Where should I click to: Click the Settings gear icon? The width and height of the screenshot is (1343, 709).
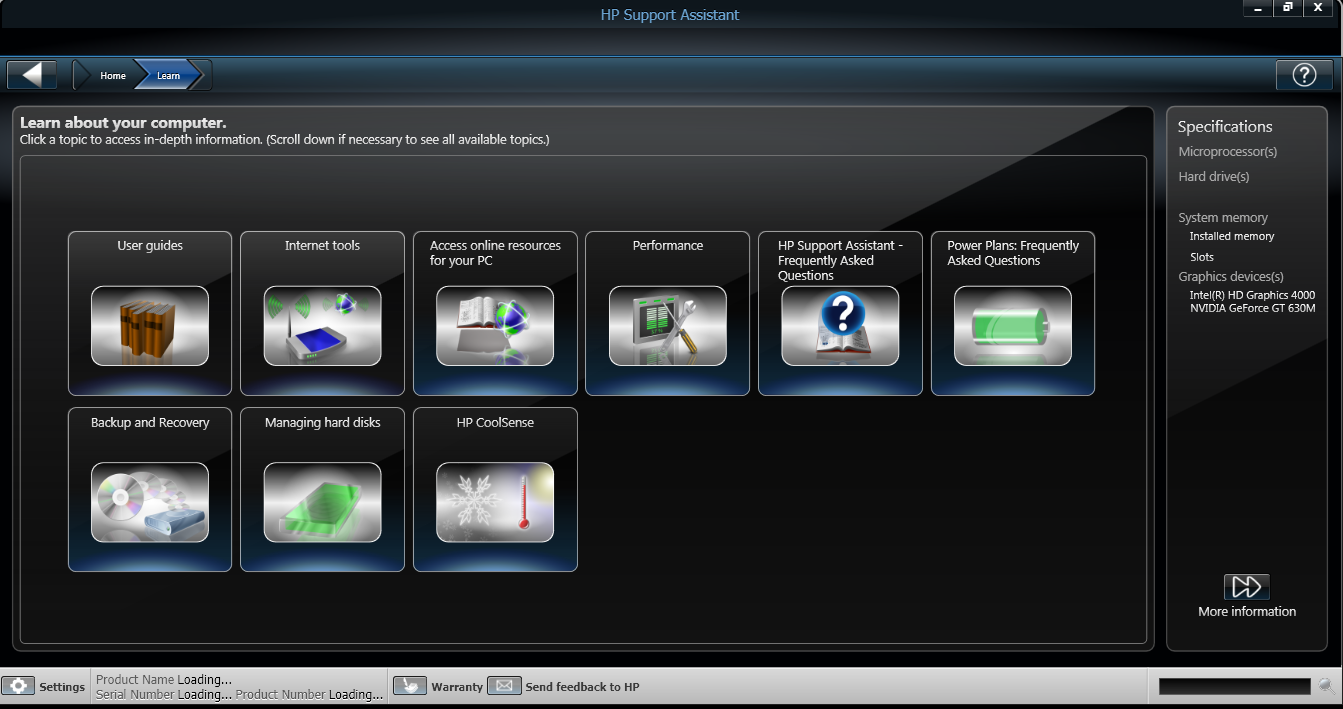[x=20, y=686]
